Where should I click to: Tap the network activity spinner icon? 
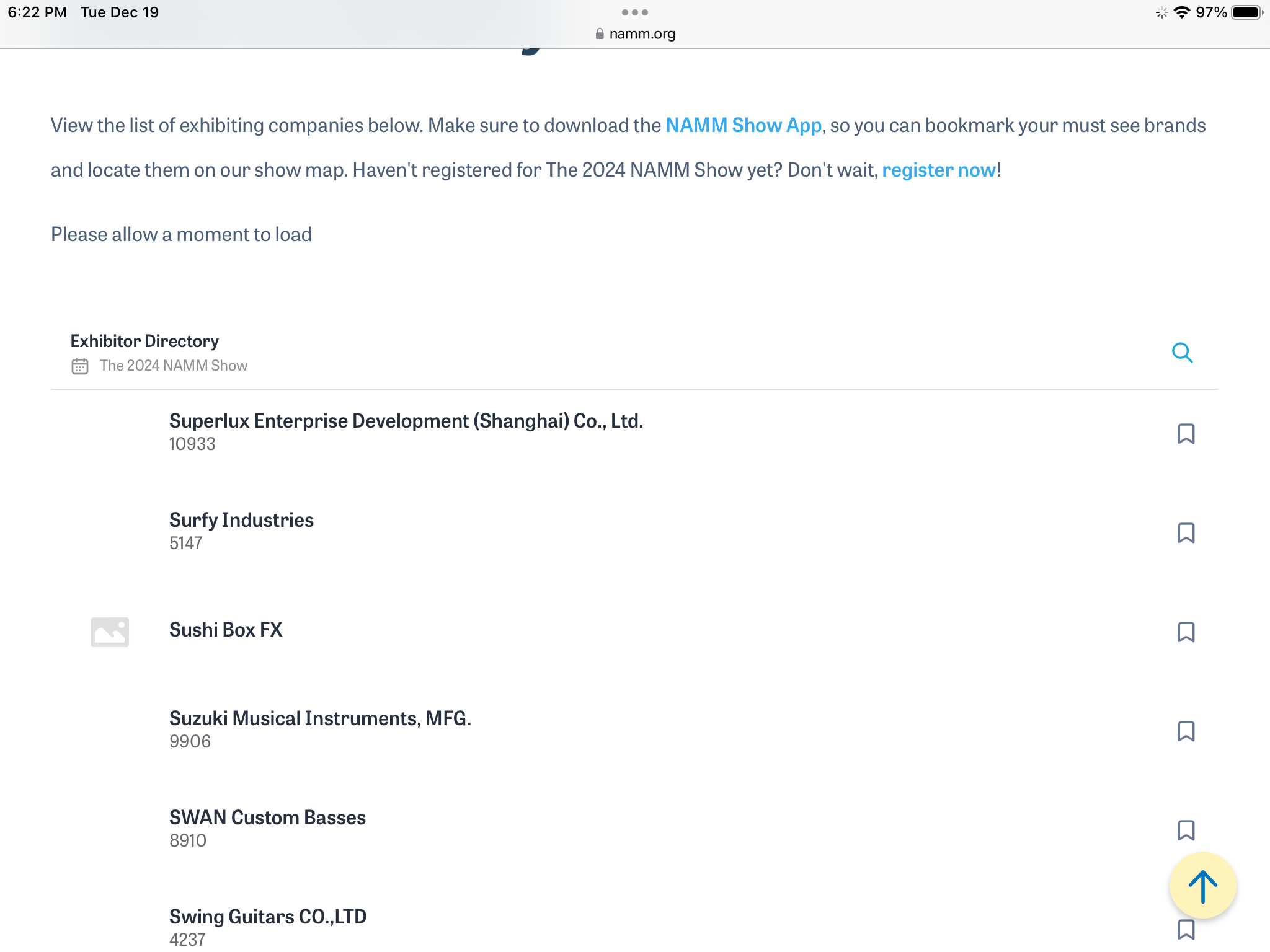click(1161, 12)
